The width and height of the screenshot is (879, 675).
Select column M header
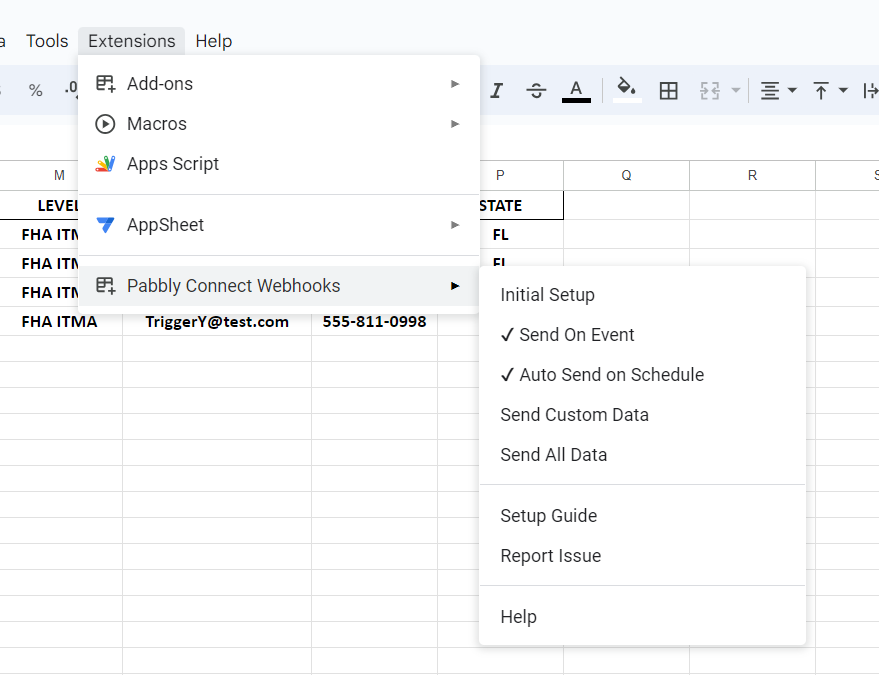click(x=59, y=175)
